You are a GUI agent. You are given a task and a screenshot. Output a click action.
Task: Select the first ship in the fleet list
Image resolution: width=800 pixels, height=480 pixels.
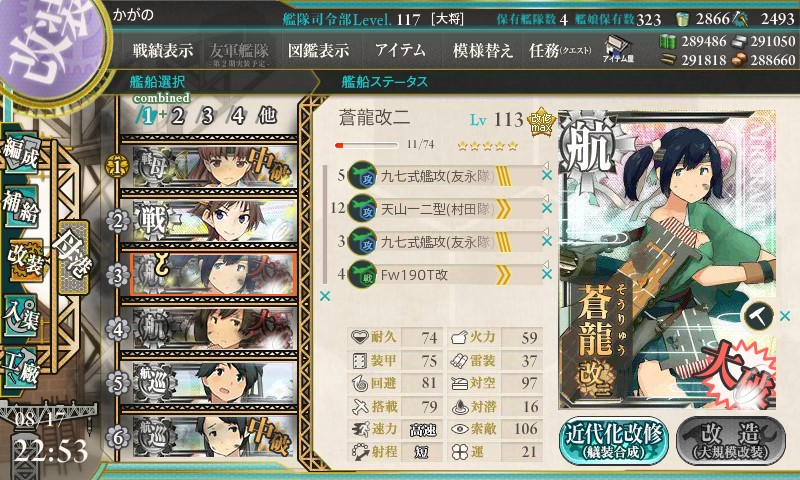point(209,167)
